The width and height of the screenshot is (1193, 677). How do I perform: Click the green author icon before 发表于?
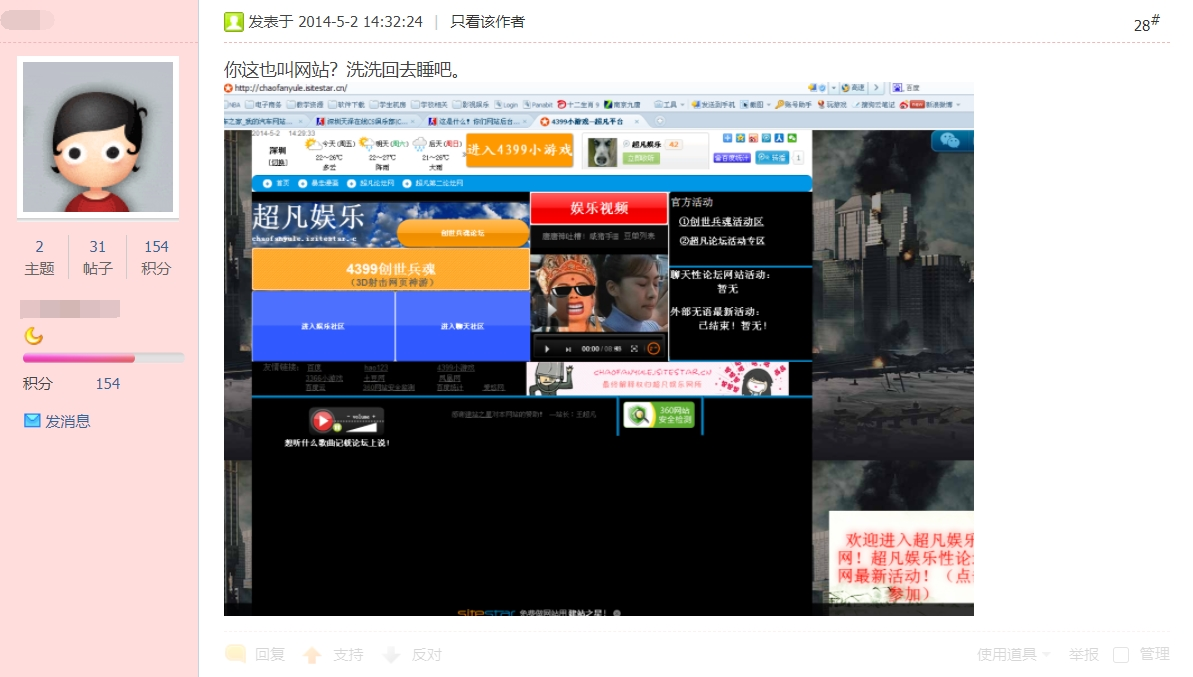[233, 22]
